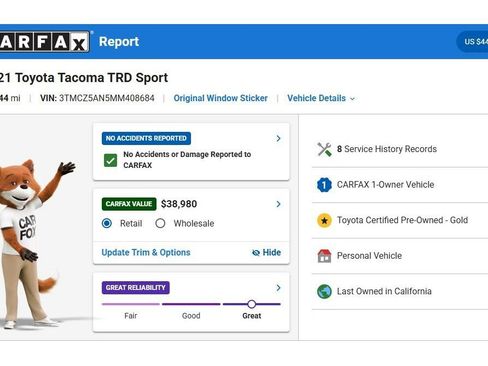Click the crossed-eye icon beside Hide
The width and height of the screenshot is (488, 366).
click(256, 253)
